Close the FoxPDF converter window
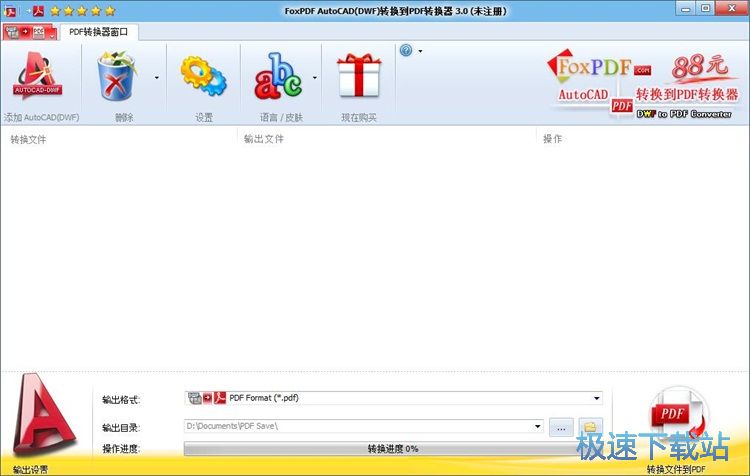 732,8
